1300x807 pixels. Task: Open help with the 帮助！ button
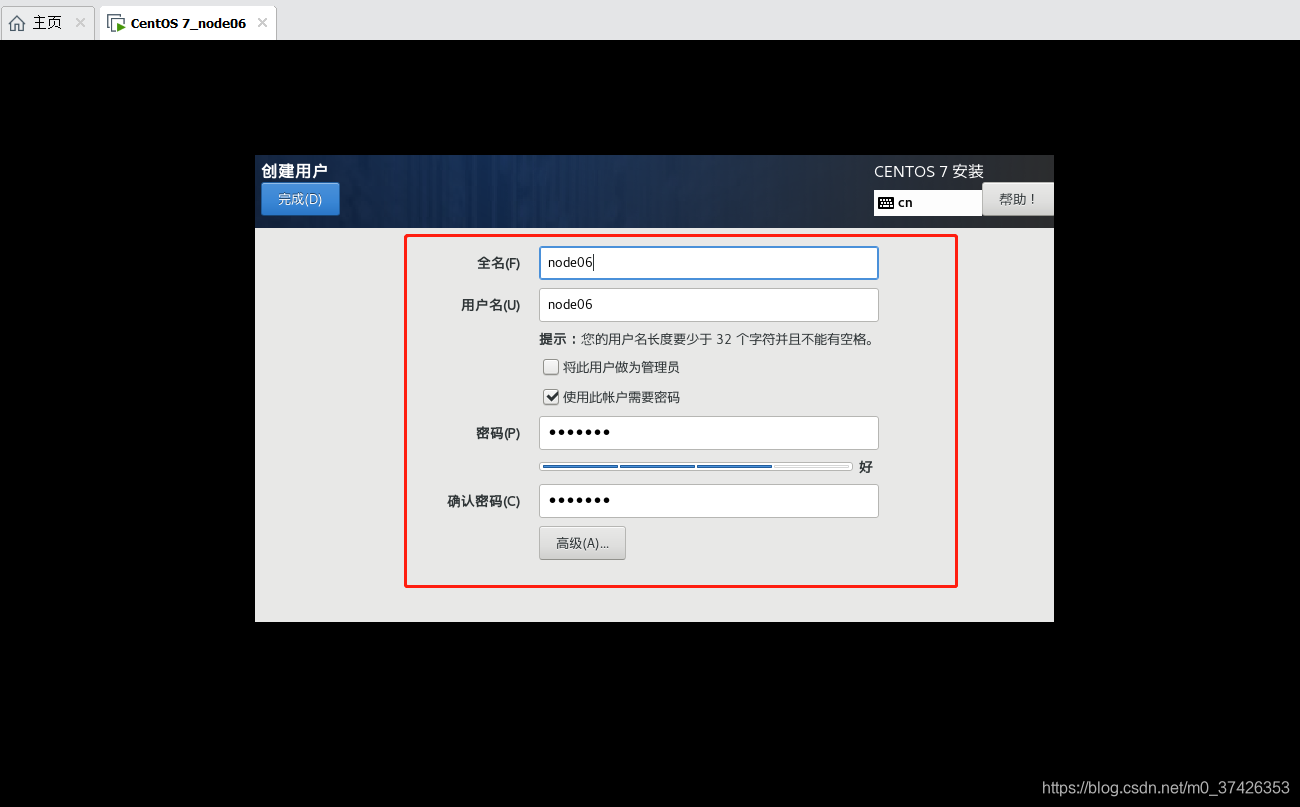[x=1018, y=199]
